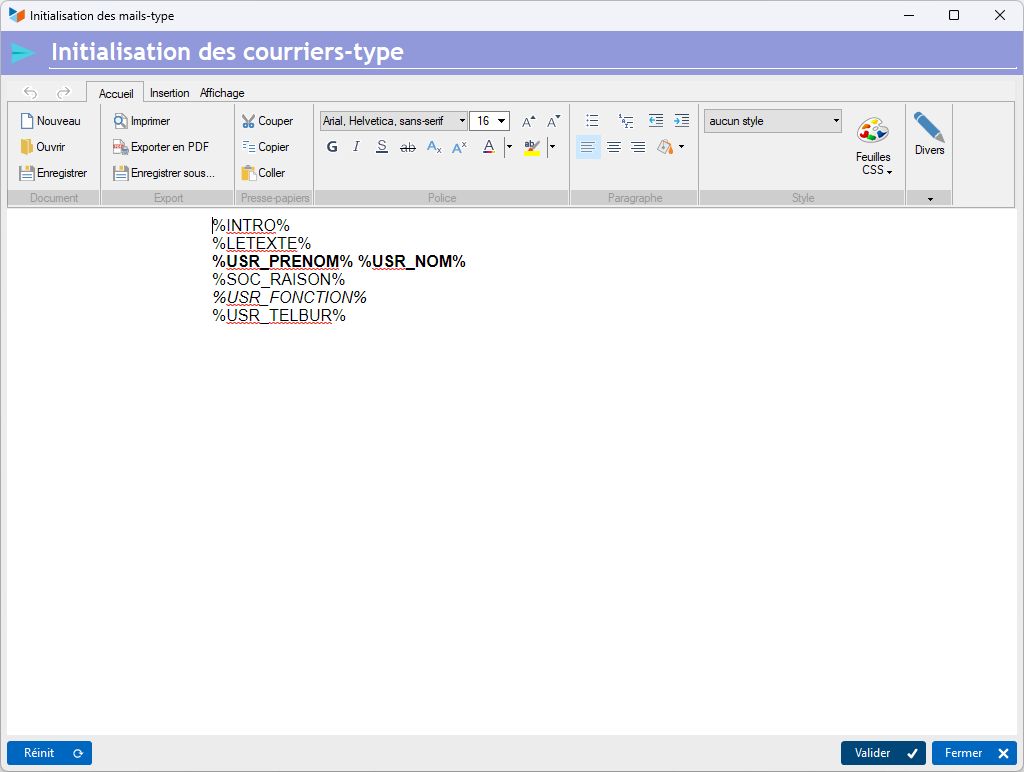The height and width of the screenshot is (772, 1024).
Task: Open the Affichage tab
Action: pos(222,93)
